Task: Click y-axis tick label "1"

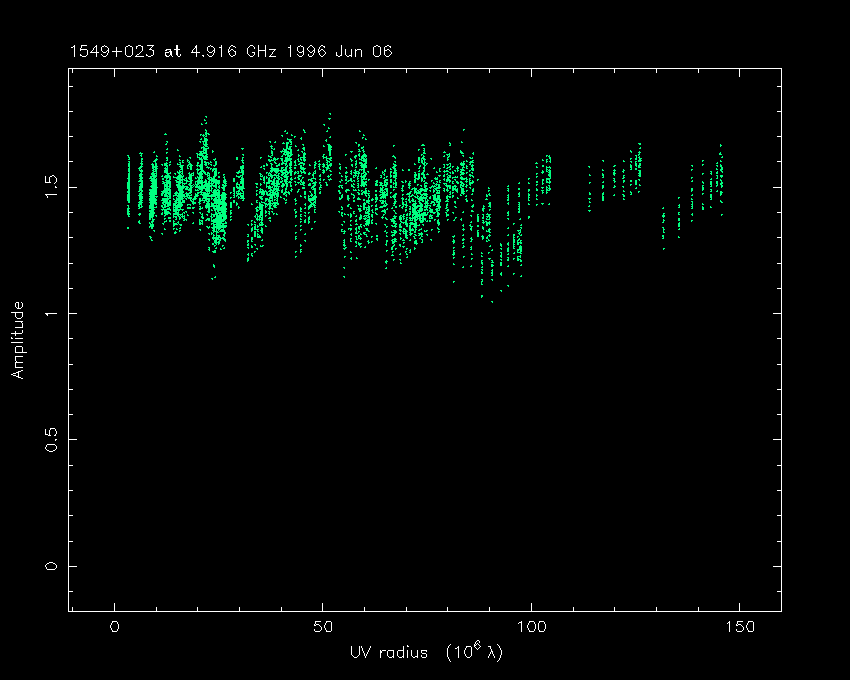Action: click(52, 313)
